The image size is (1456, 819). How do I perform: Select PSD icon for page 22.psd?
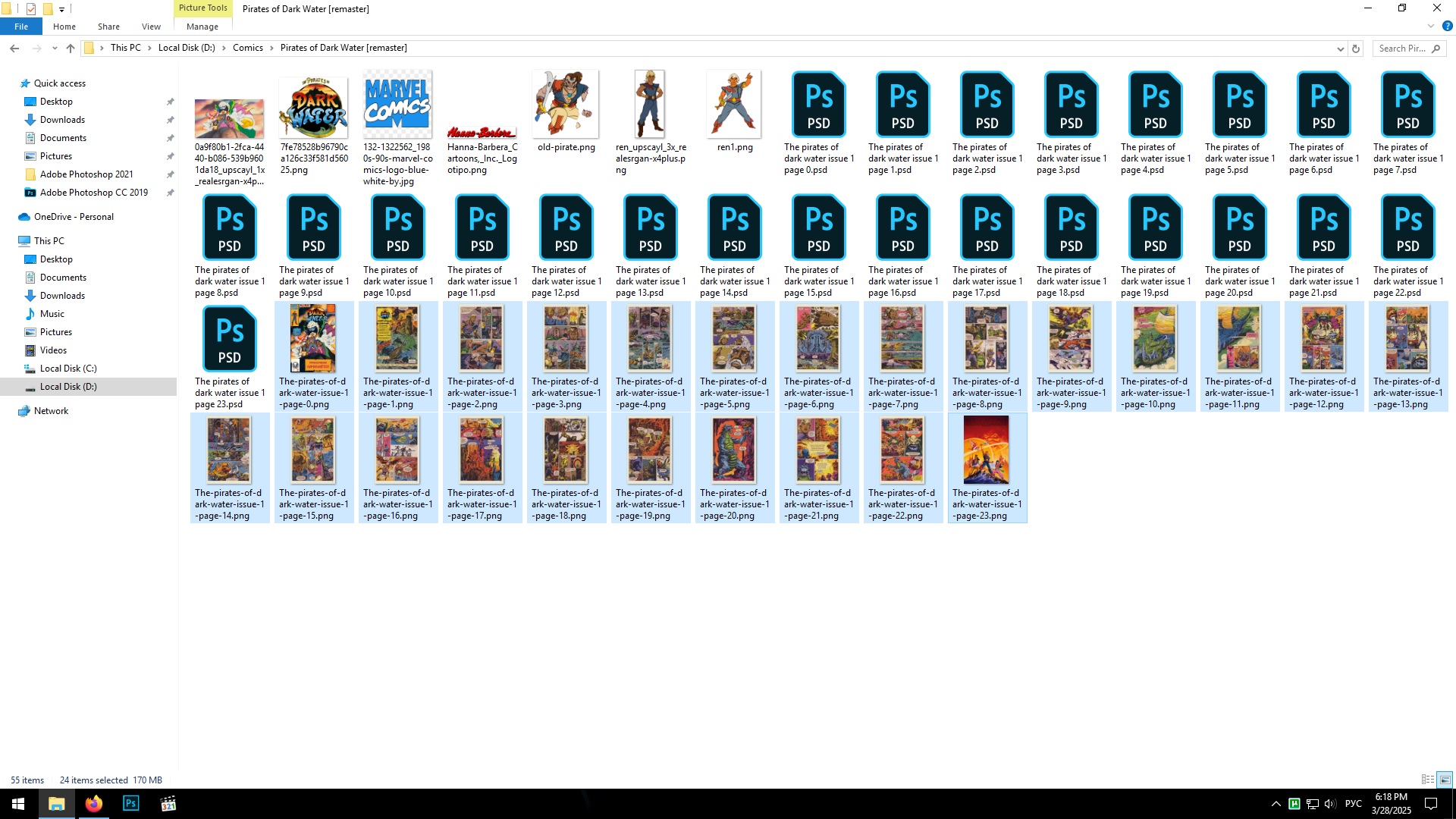(x=1407, y=227)
